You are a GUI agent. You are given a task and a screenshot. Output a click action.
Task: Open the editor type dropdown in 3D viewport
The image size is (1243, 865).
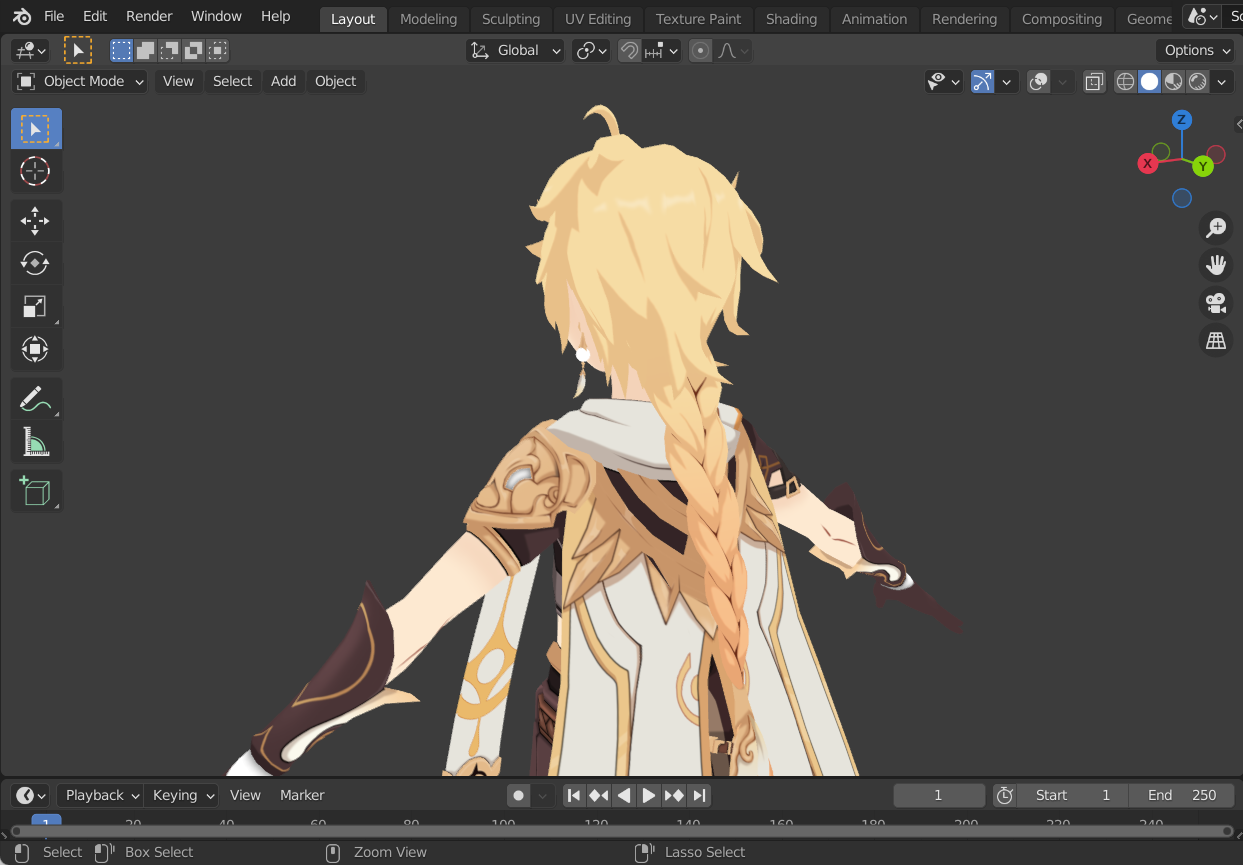30,50
